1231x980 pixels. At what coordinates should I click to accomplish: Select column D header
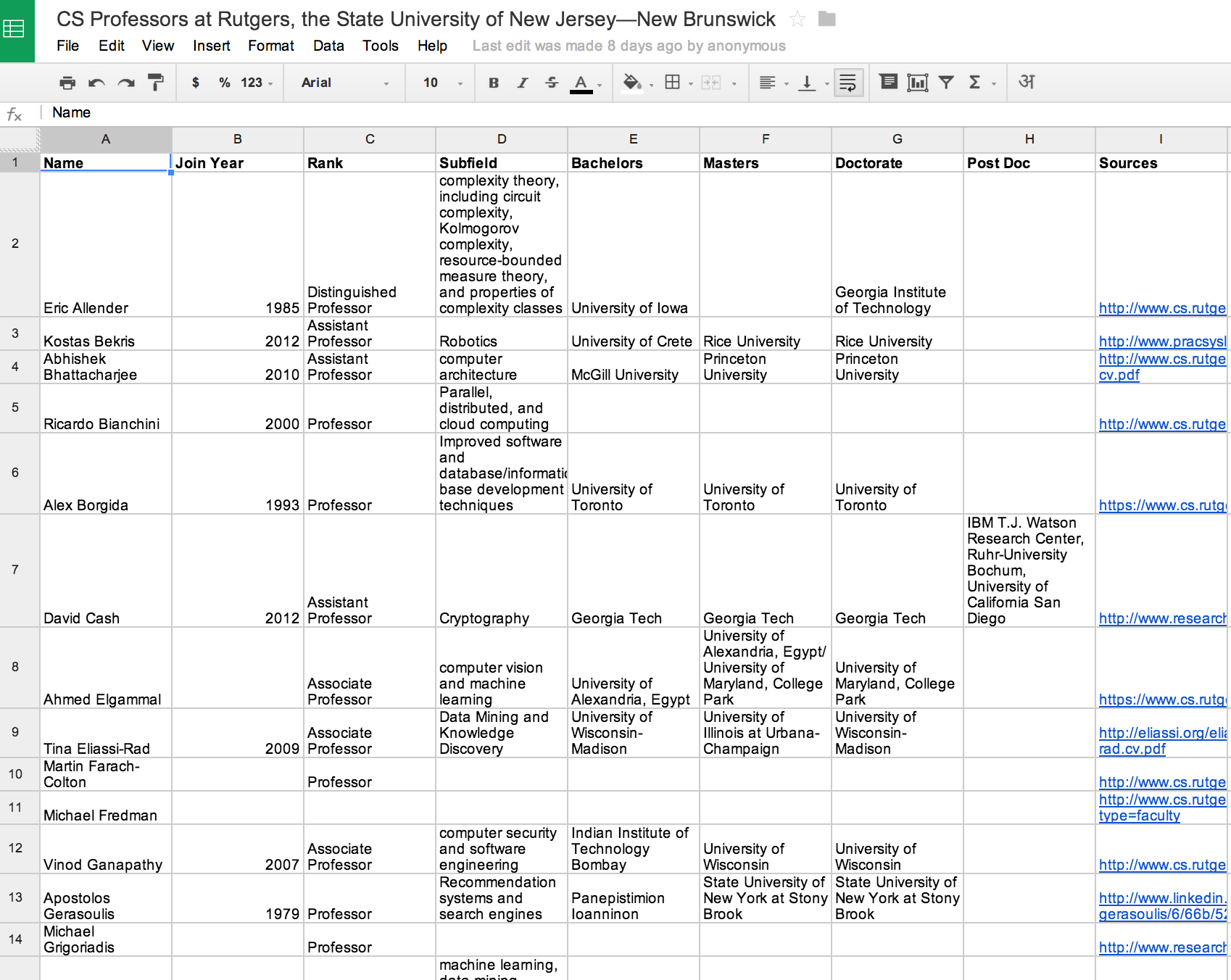click(x=502, y=139)
